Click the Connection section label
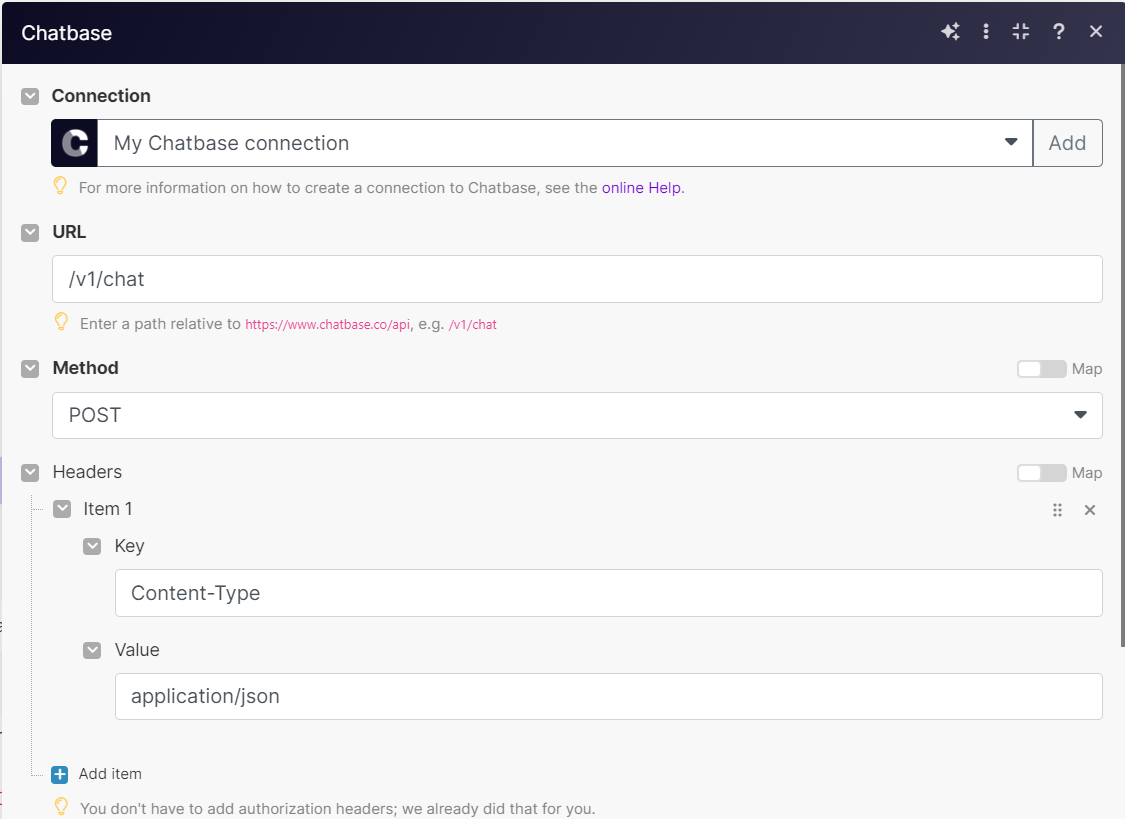1125x819 pixels. click(x=101, y=96)
